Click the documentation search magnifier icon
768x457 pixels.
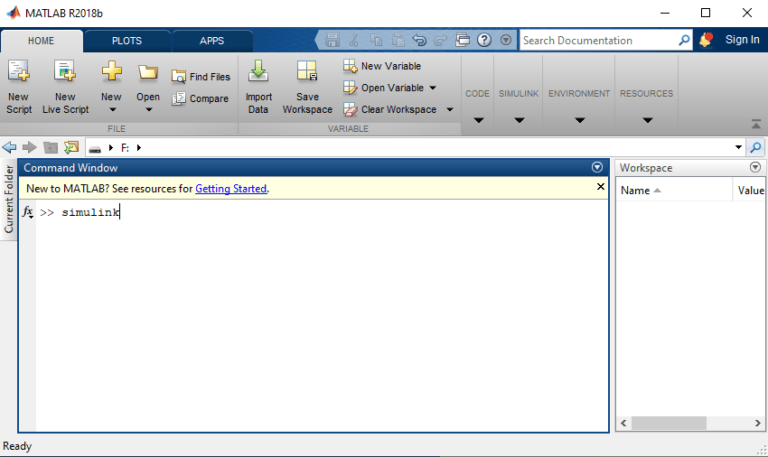pos(684,40)
